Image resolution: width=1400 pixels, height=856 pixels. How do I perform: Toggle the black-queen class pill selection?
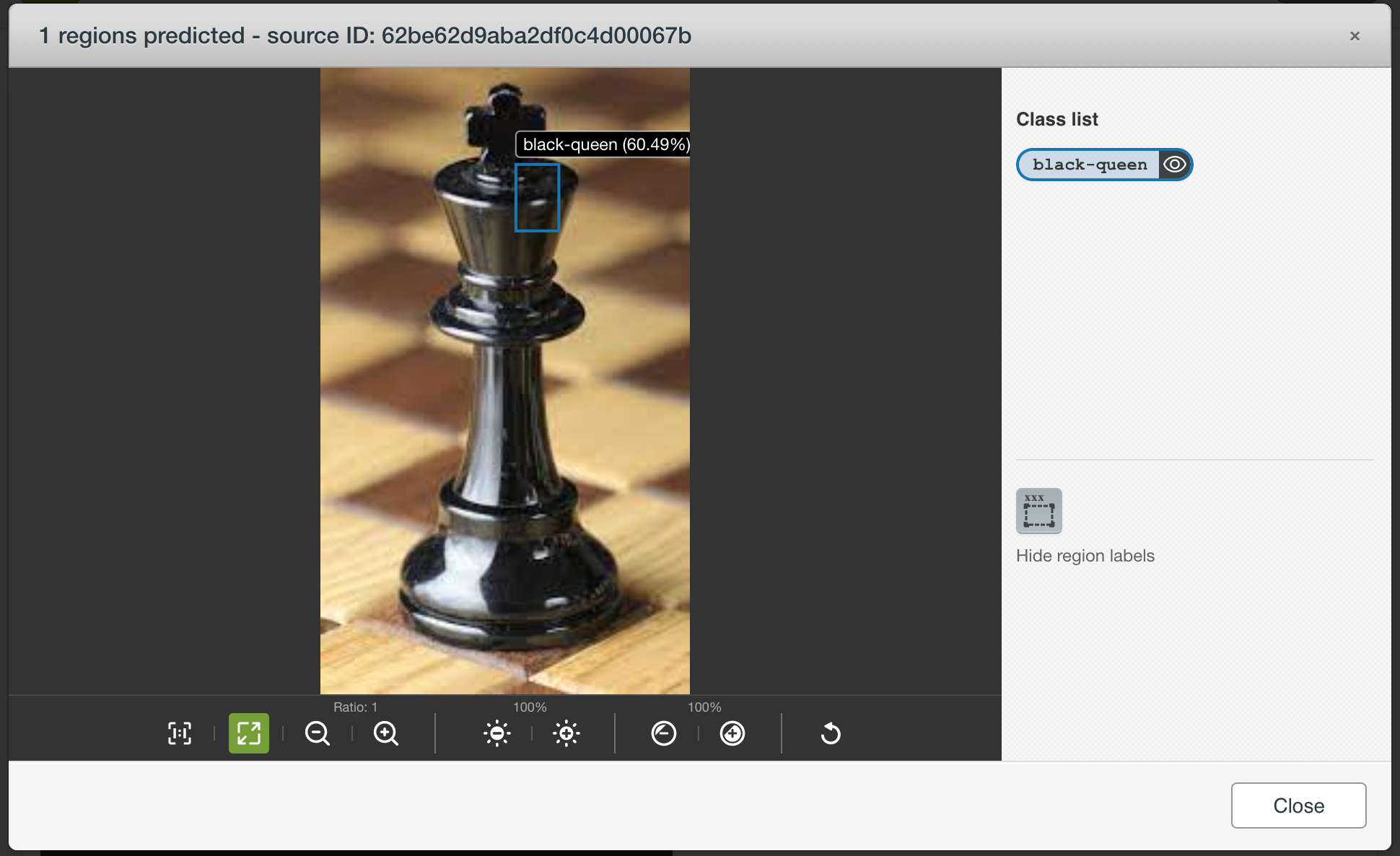coord(1090,165)
